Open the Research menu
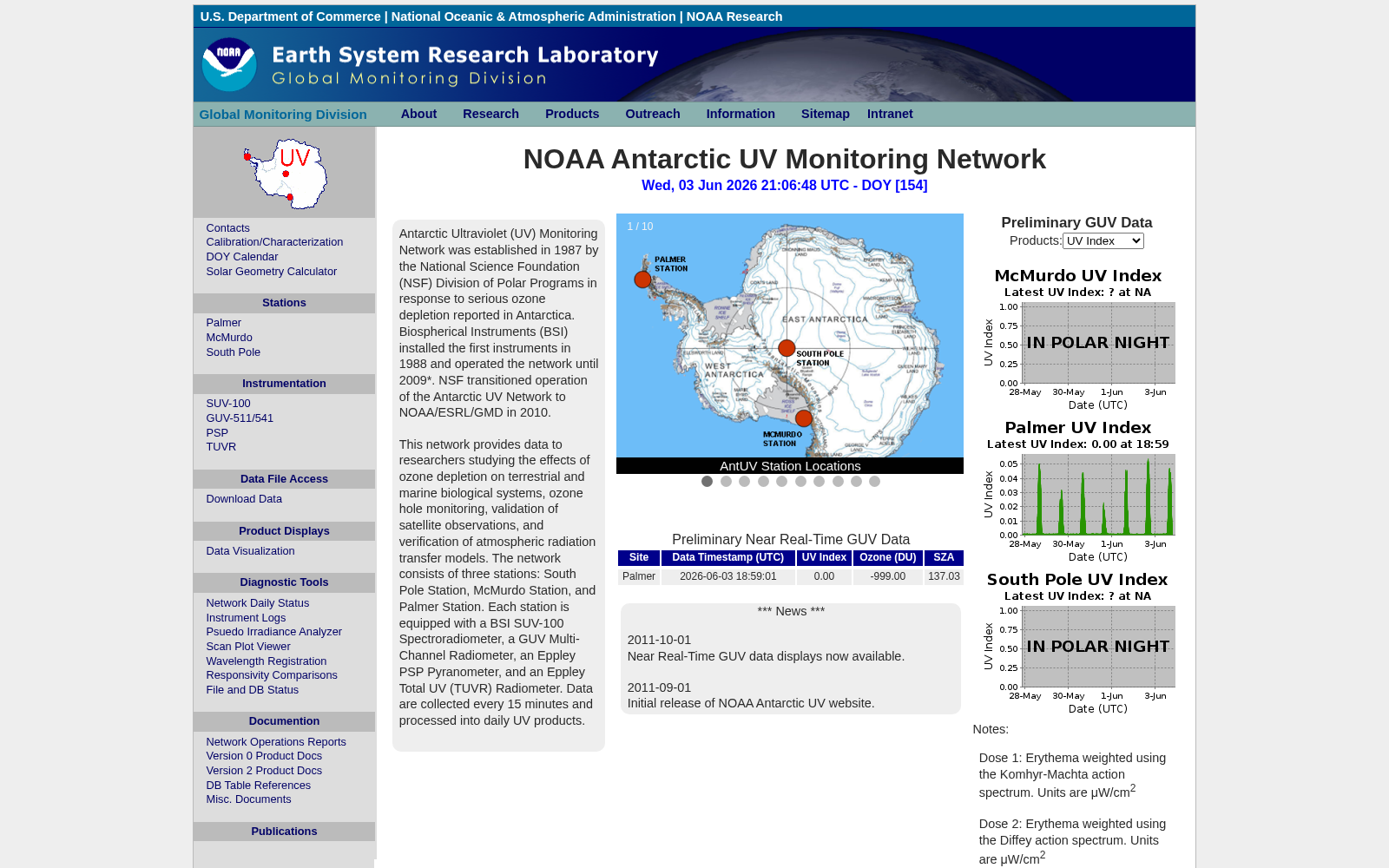The height and width of the screenshot is (868, 1389). tap(490, 114)
